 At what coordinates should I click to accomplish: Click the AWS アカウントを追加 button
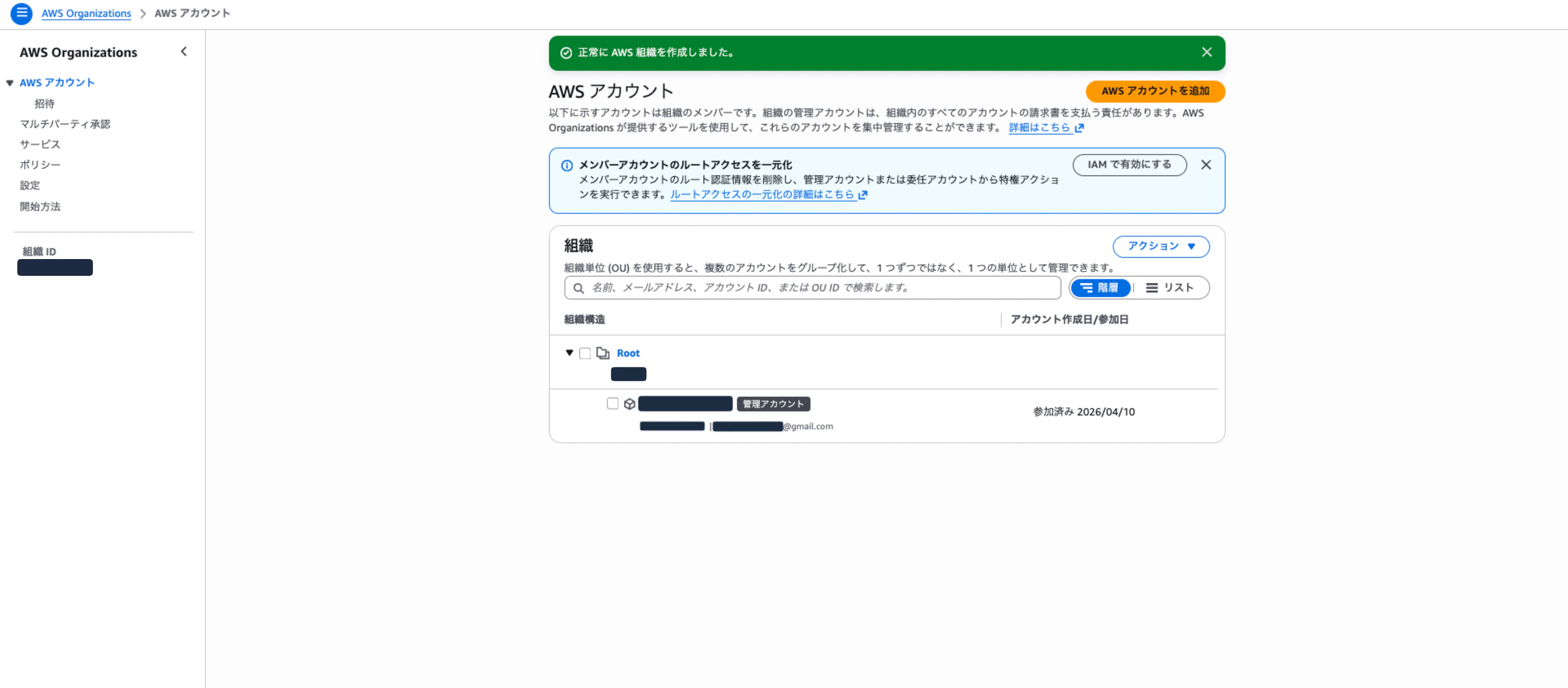pyautogui.click(x=1155, y=91)
